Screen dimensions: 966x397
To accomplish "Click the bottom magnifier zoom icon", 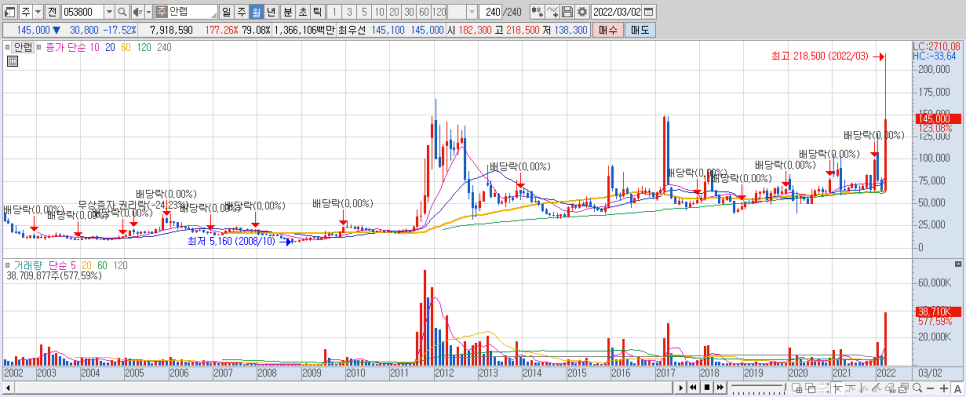I will 917,388.
